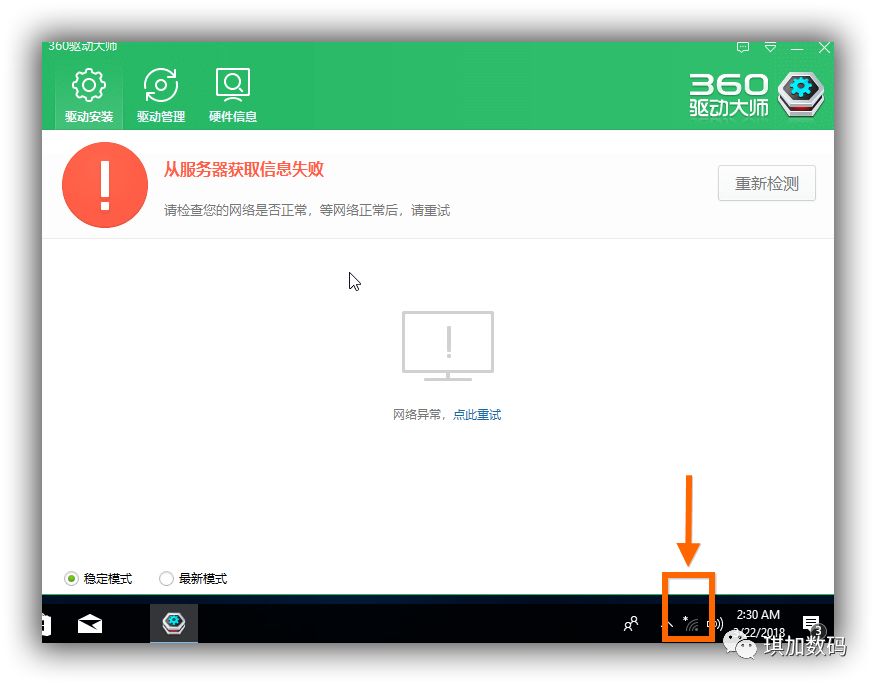Open the Wi-Fi network tray icon
876x685 pixels.
coord(691,624)
